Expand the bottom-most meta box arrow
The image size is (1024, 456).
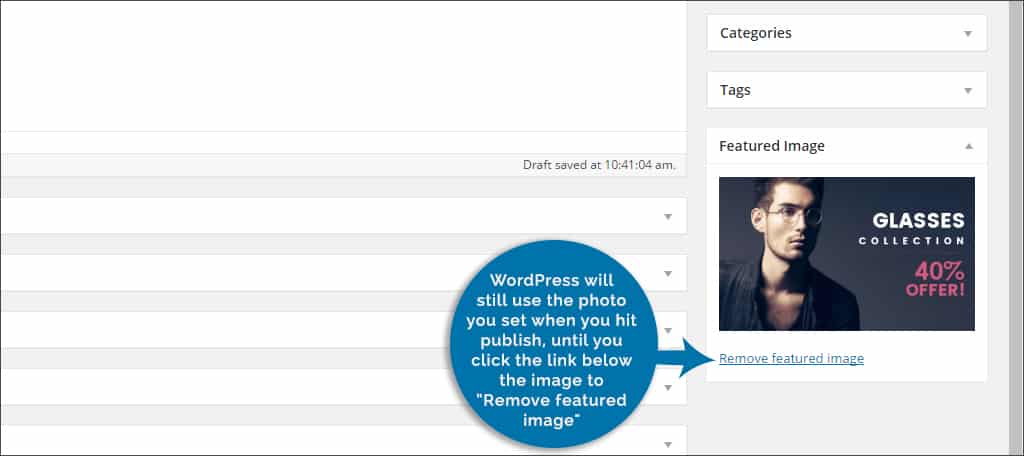point(667,443)
